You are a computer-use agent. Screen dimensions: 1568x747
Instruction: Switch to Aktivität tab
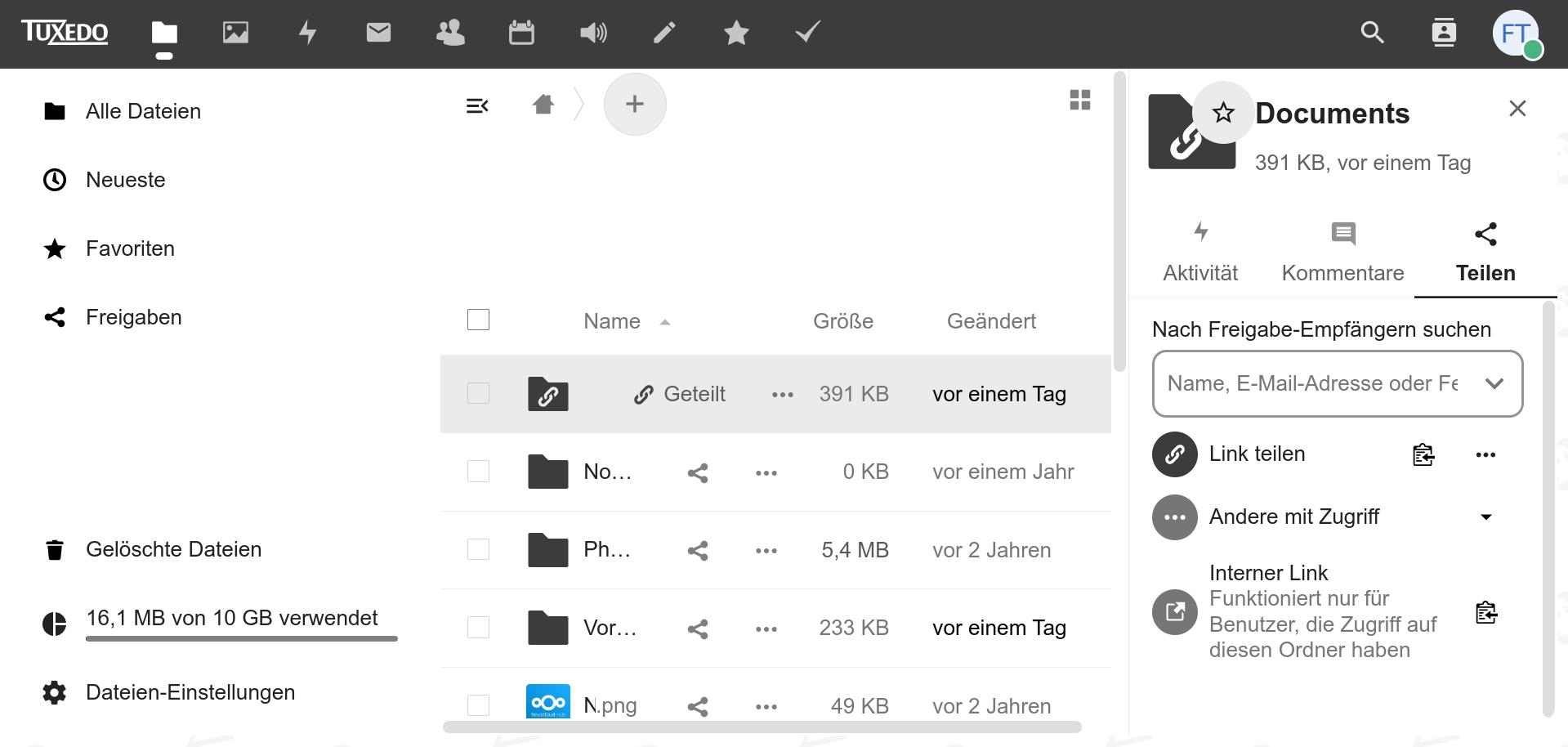point(1200,253)
